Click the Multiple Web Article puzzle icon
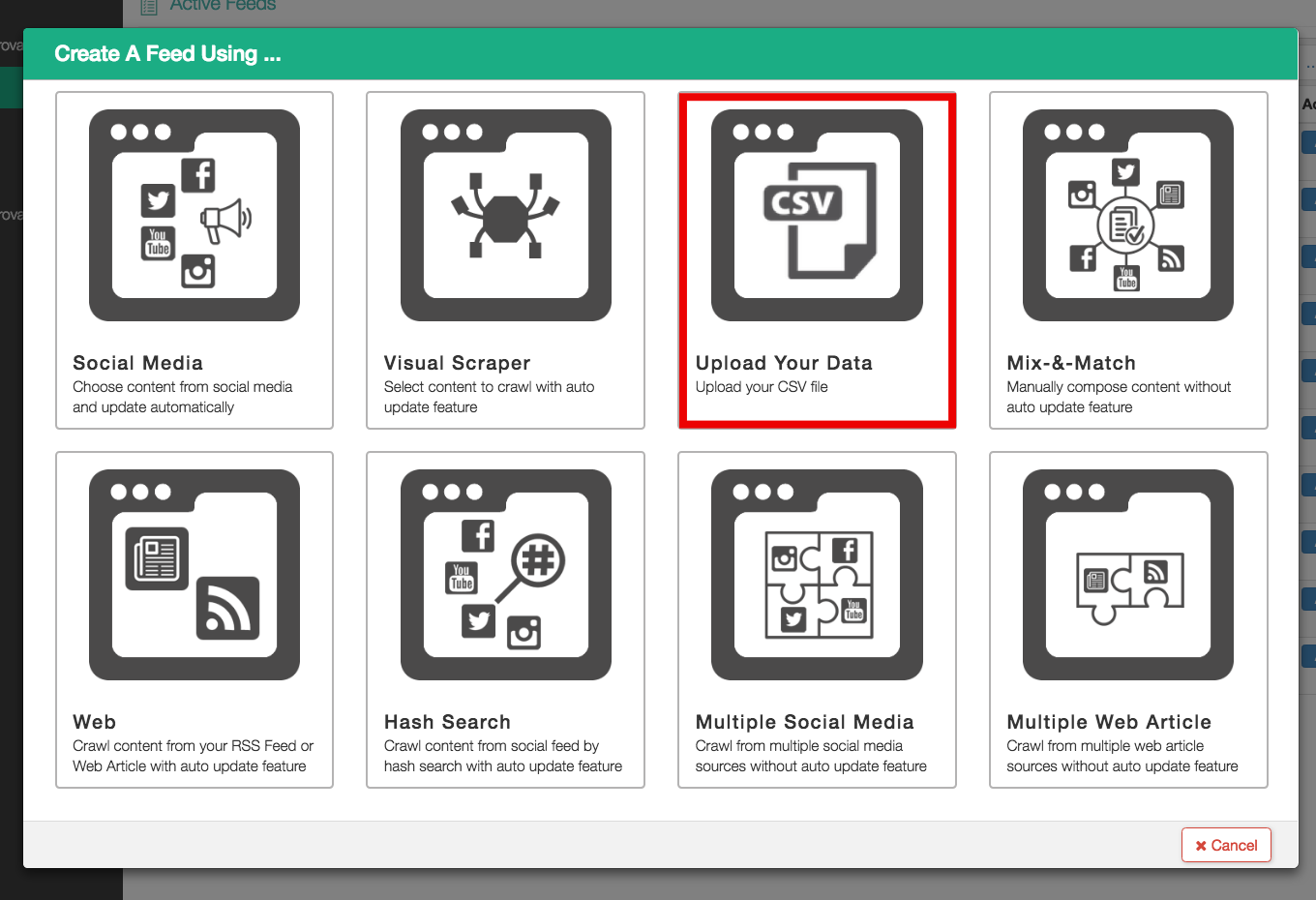The height and width of the screenshot is (900, 1316). coord(1127,575)
